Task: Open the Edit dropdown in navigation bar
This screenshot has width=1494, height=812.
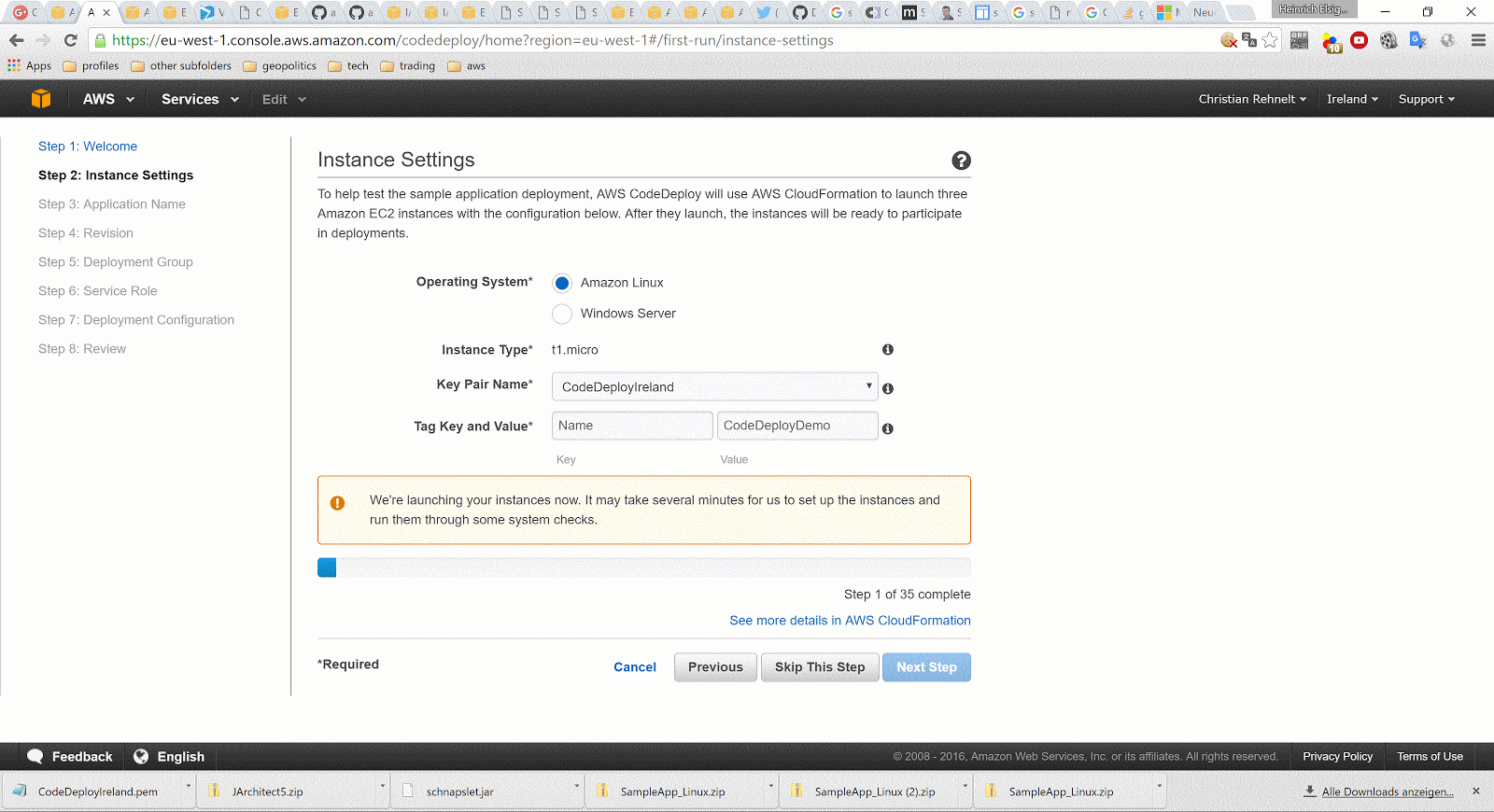Action: pyautogui.click(x=284, y=99)
